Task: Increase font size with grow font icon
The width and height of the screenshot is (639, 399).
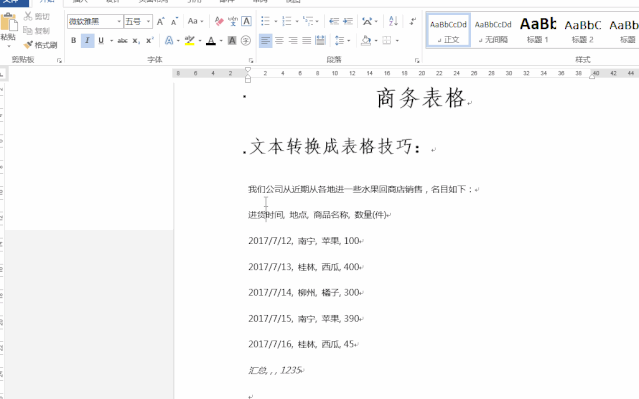Action: pos(161,21)
